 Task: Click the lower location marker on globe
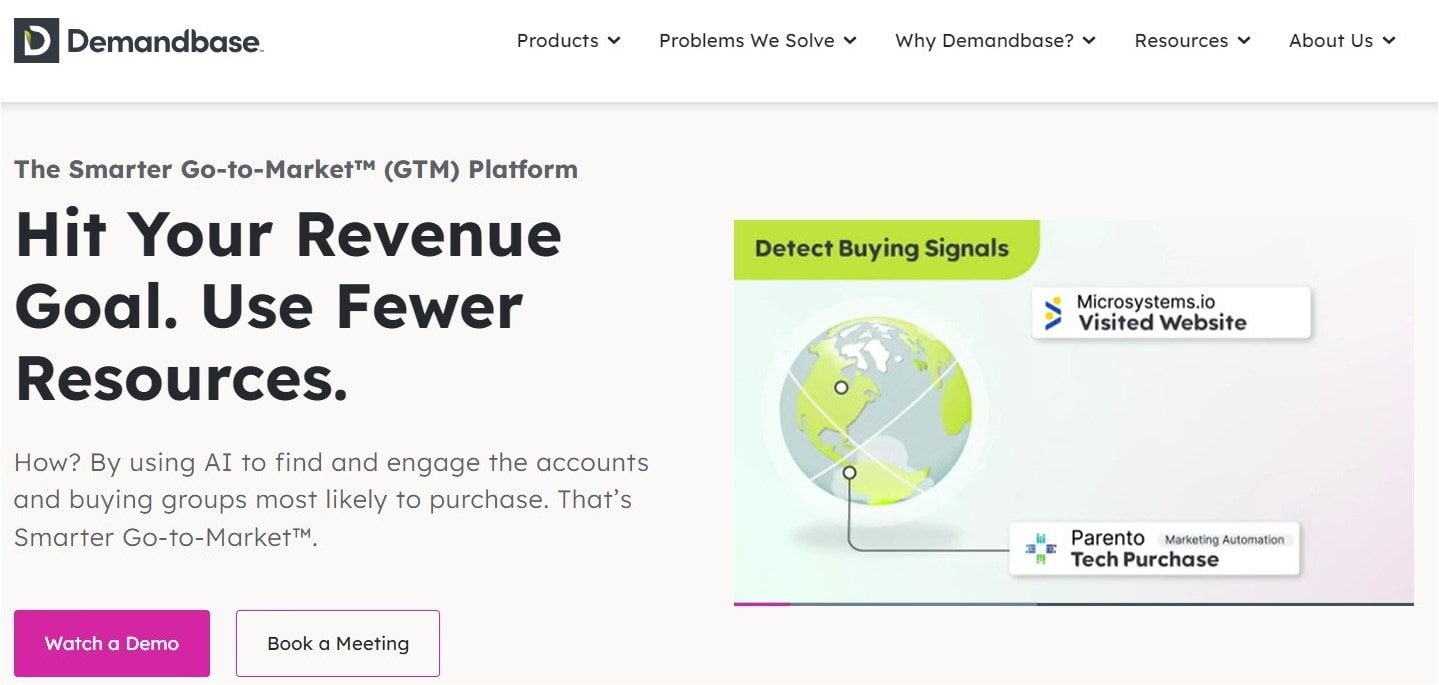(x=849, y=472)
